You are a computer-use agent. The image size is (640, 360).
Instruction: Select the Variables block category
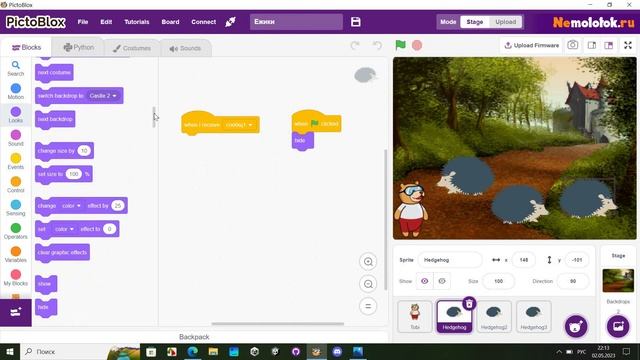point(16,254)
